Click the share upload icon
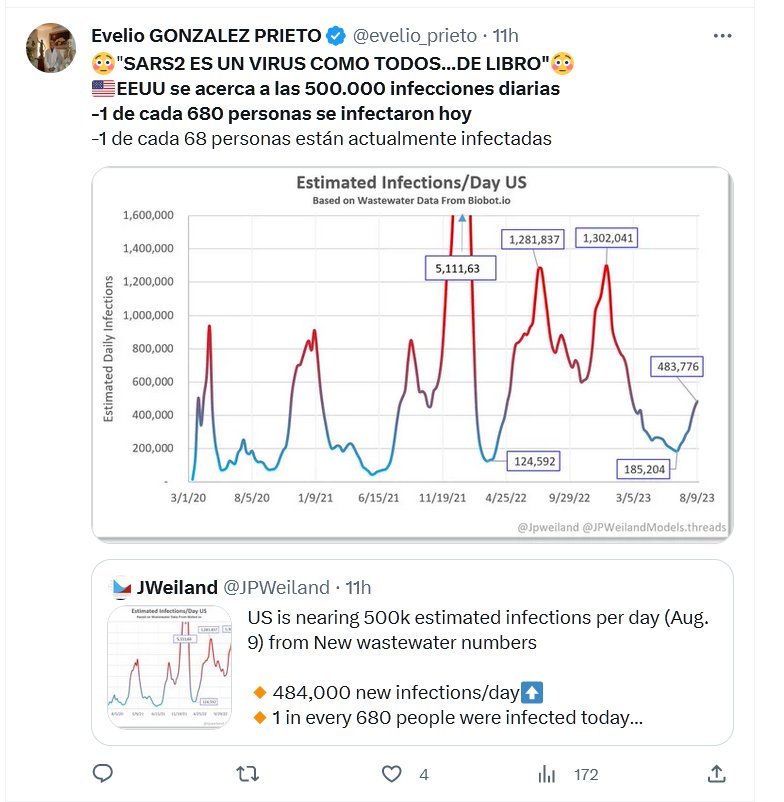 (716, 773)
